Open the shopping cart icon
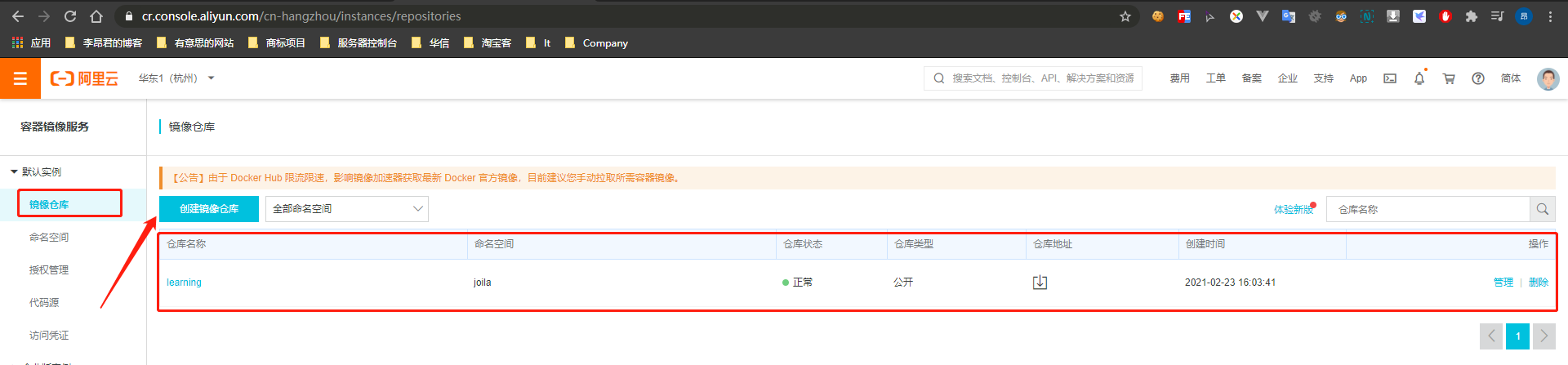1568x365 pixels. 1449,78
